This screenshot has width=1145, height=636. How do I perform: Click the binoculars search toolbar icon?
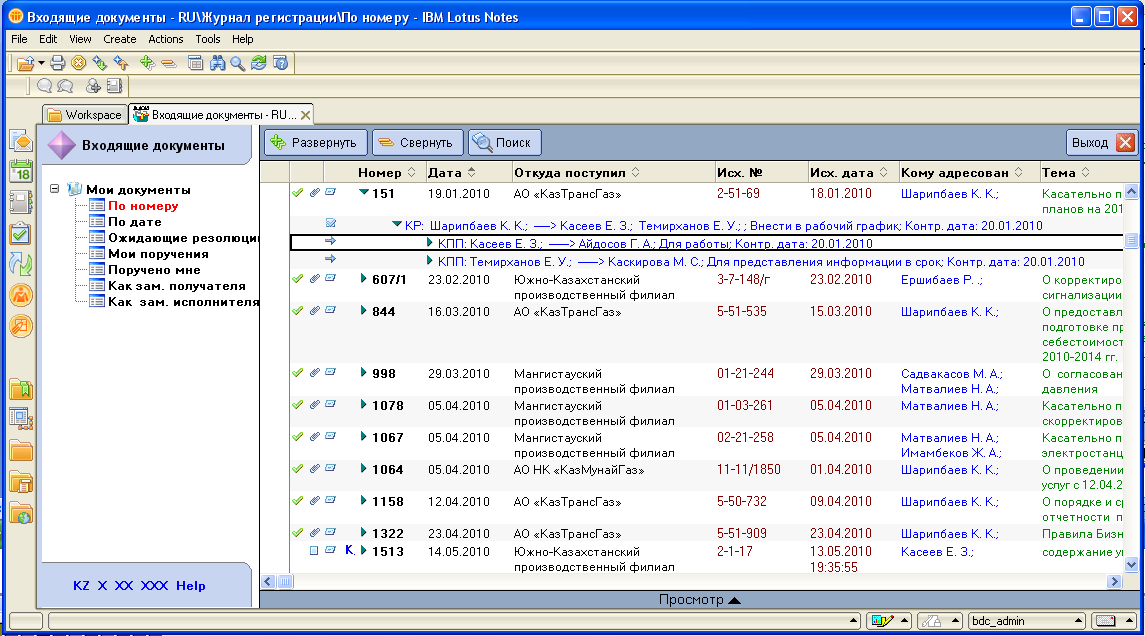pyautogui.click(x=217, y=63)
